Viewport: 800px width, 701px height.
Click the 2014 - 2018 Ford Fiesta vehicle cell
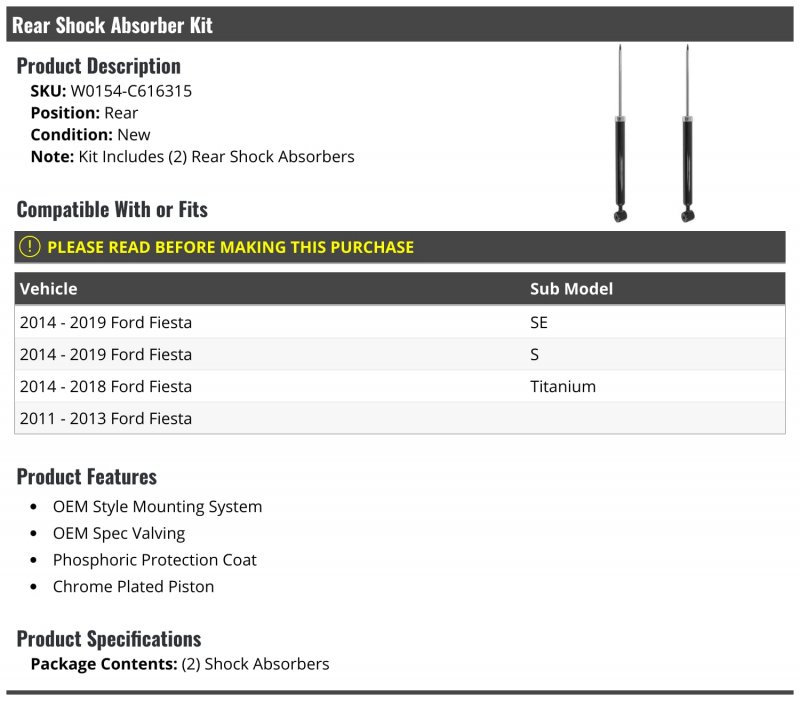point(106,386)
